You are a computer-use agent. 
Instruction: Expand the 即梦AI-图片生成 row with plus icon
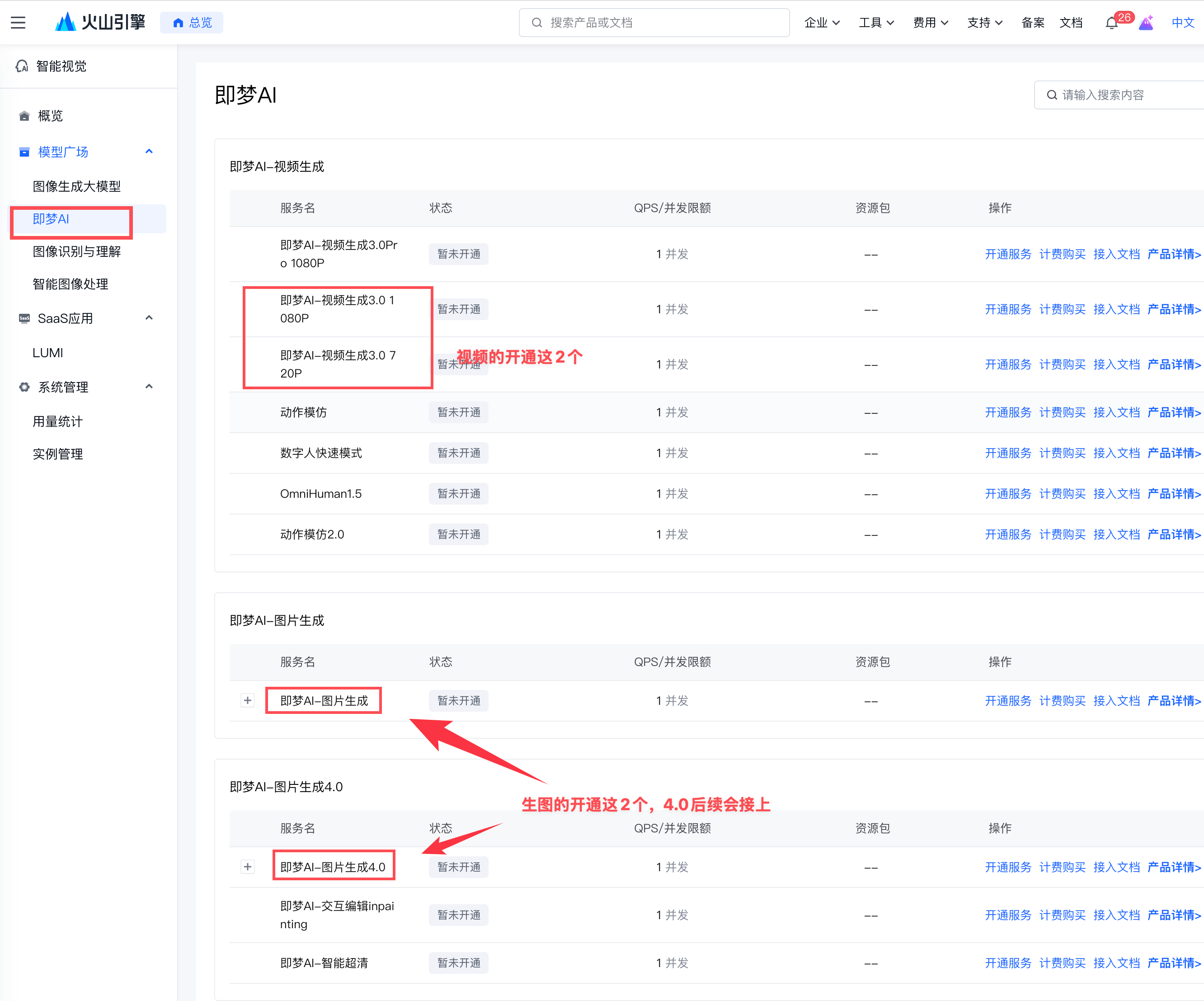click(x=248, y=700)
